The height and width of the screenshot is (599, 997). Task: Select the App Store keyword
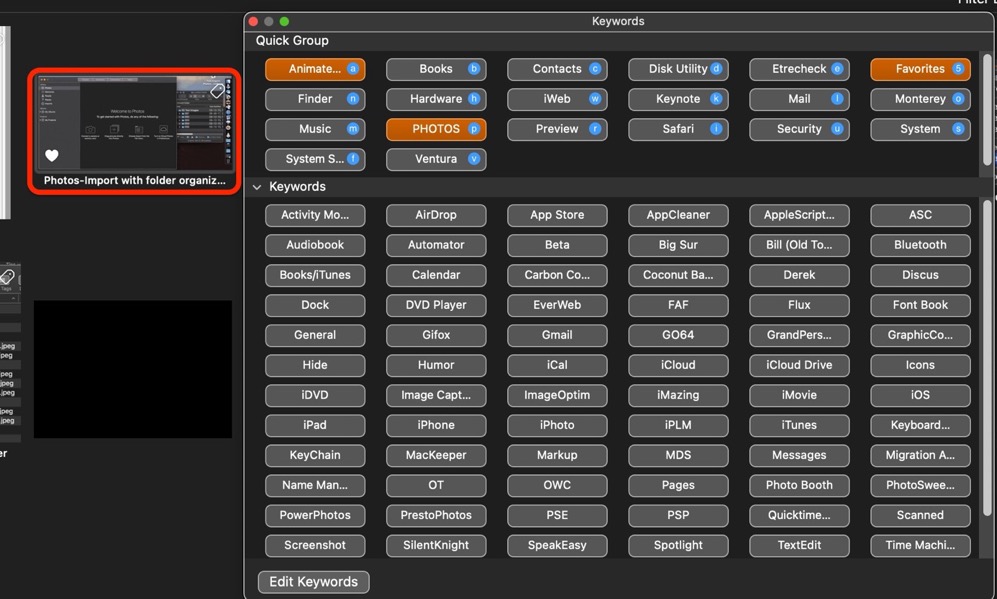[557, 215]
